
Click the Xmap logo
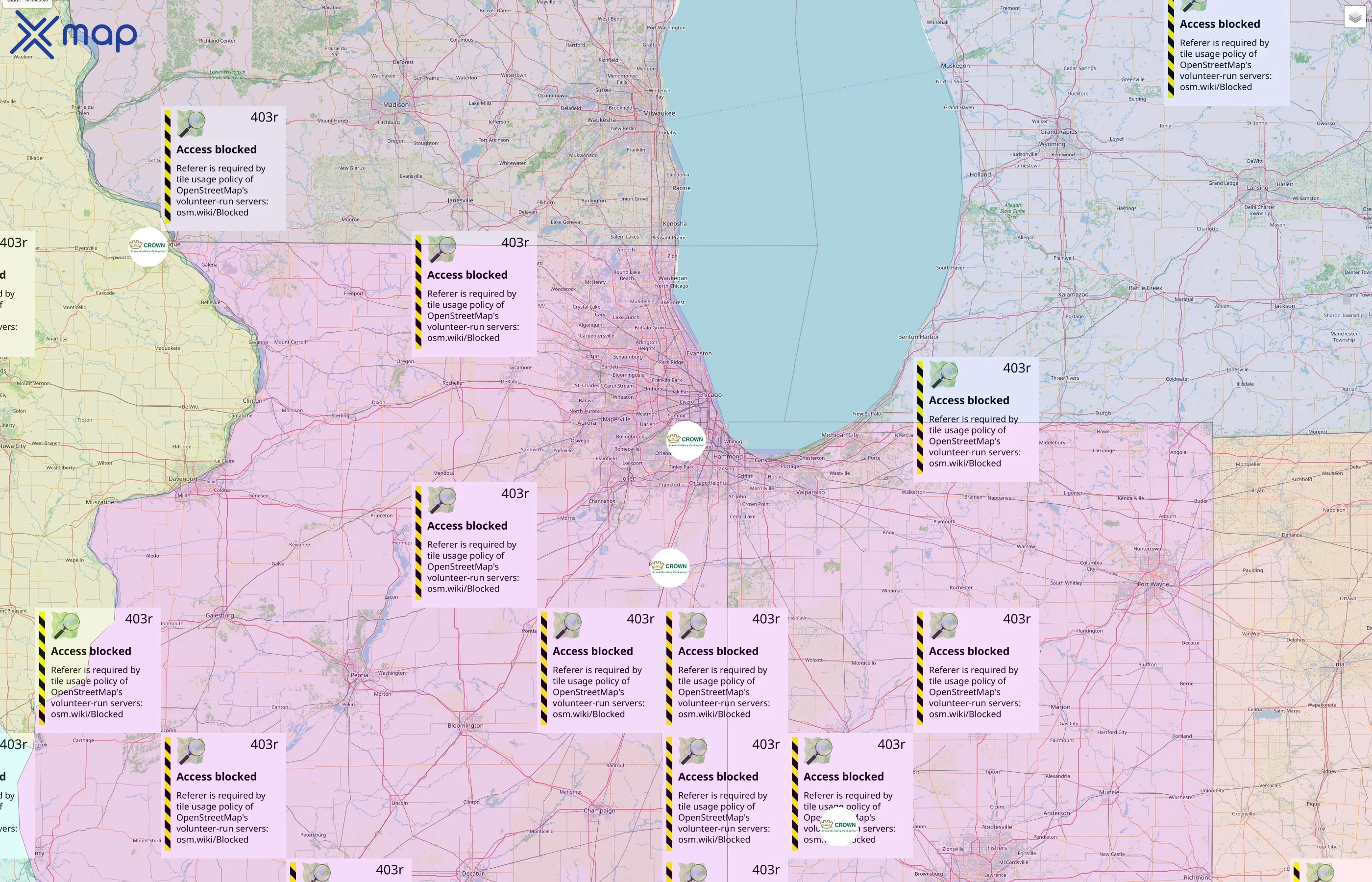point(74,34)
